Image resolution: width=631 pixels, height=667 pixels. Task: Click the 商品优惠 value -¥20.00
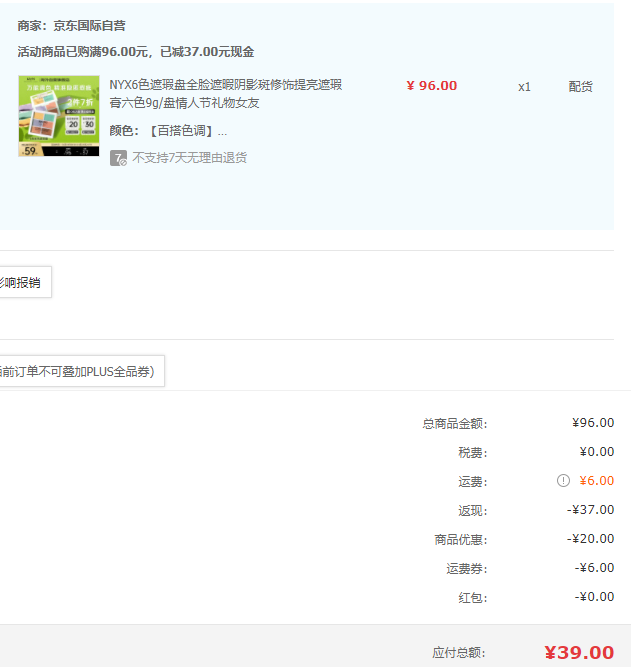[590, 539]
